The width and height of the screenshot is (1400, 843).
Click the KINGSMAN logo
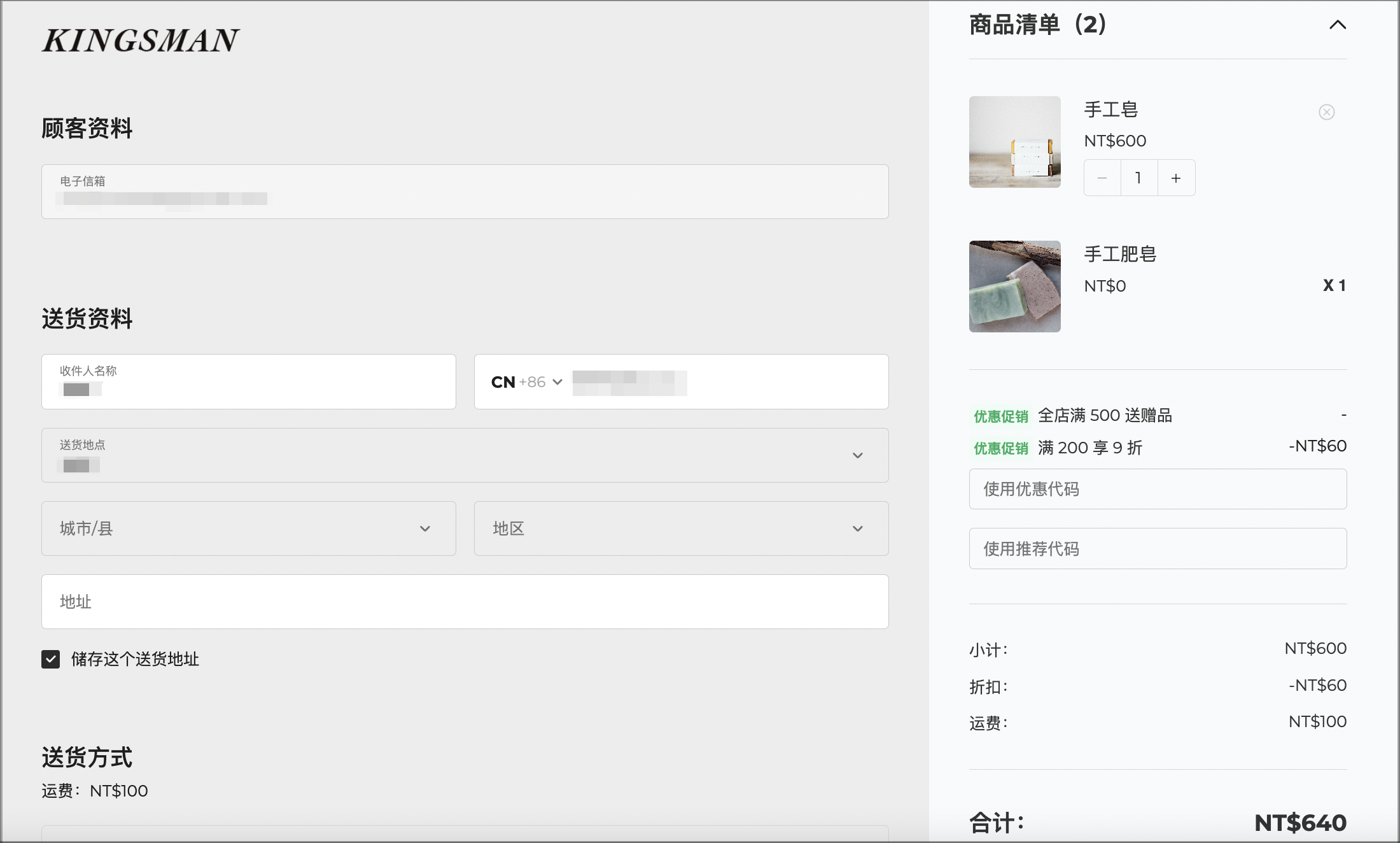pos(141,40)
